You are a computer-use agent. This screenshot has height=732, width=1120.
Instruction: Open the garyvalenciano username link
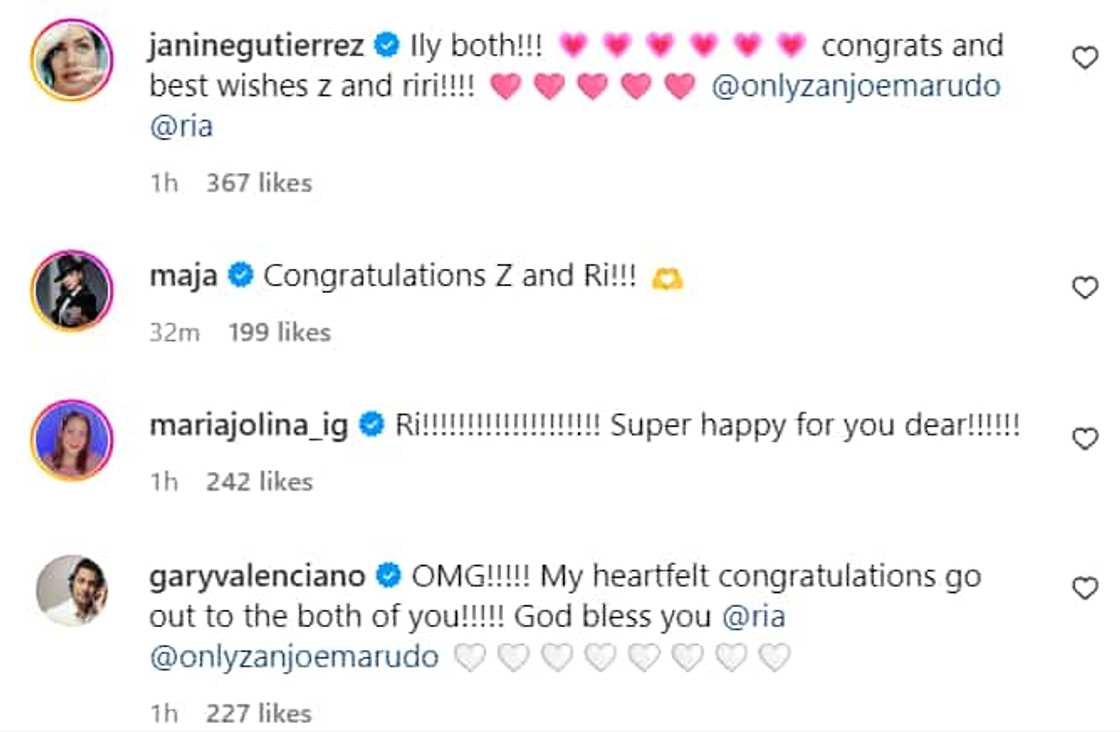point(256,576)
